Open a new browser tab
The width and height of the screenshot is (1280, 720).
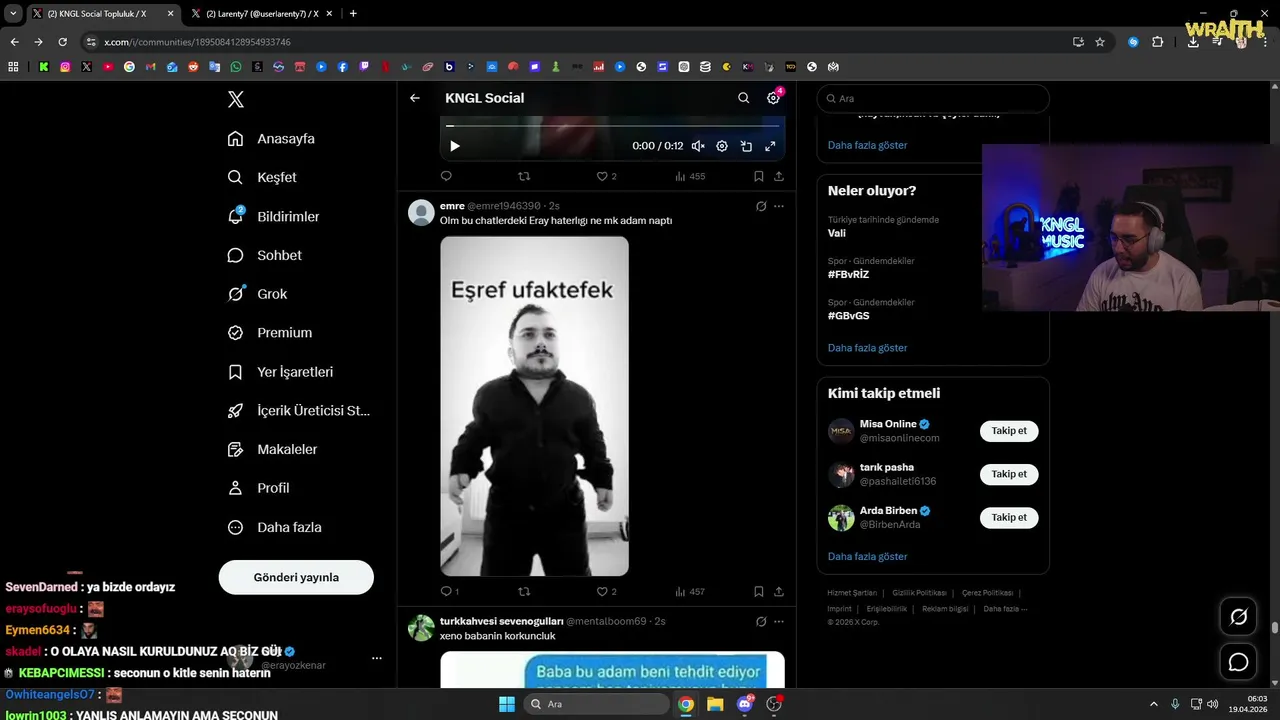(353, 14)
